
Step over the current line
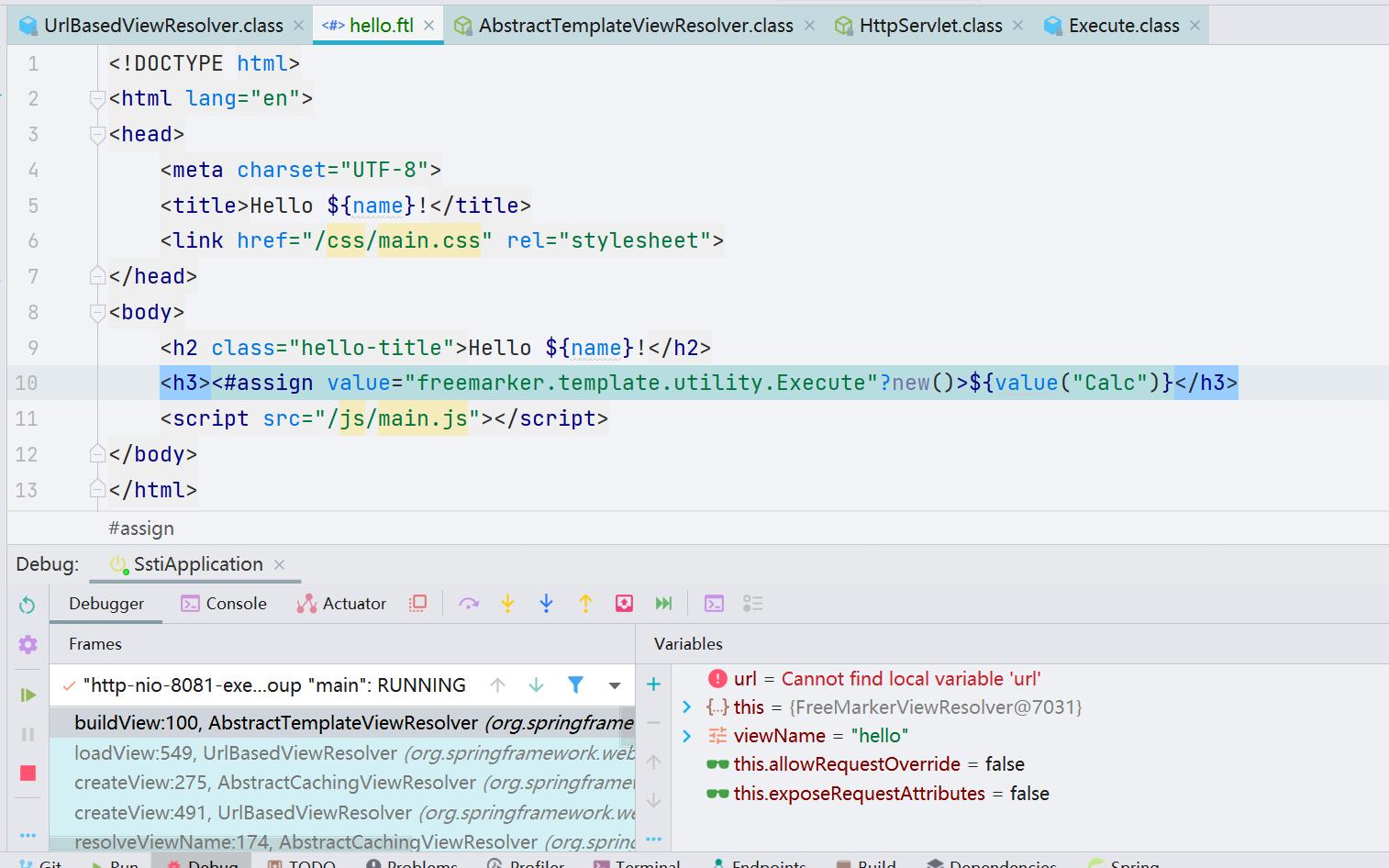coord(470,603)
